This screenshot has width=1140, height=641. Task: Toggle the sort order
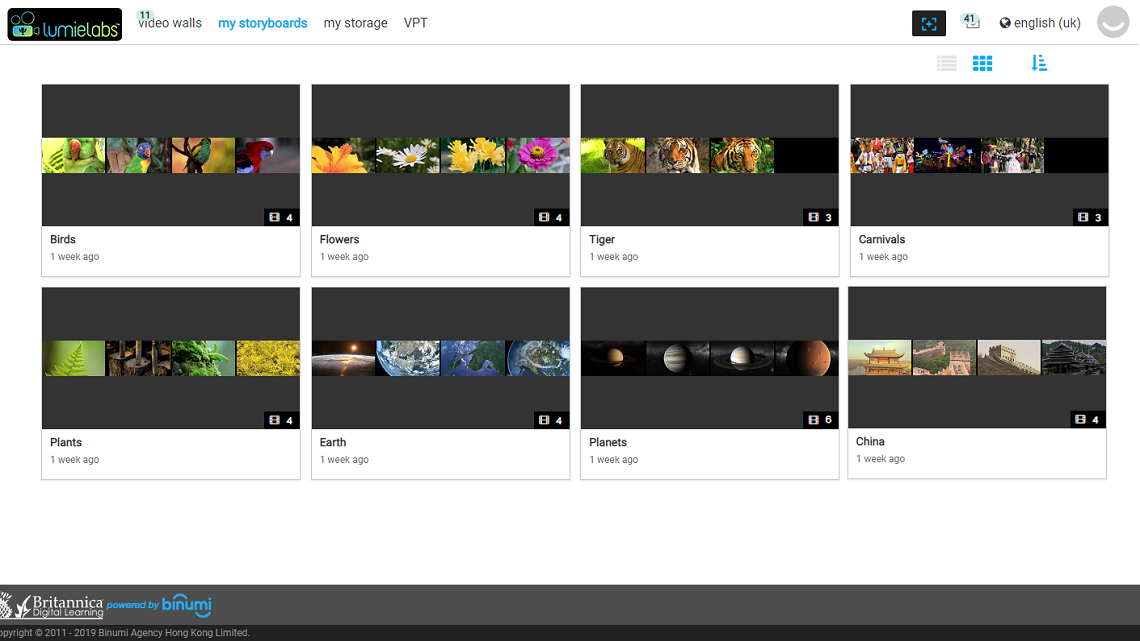coord(1039,63)
